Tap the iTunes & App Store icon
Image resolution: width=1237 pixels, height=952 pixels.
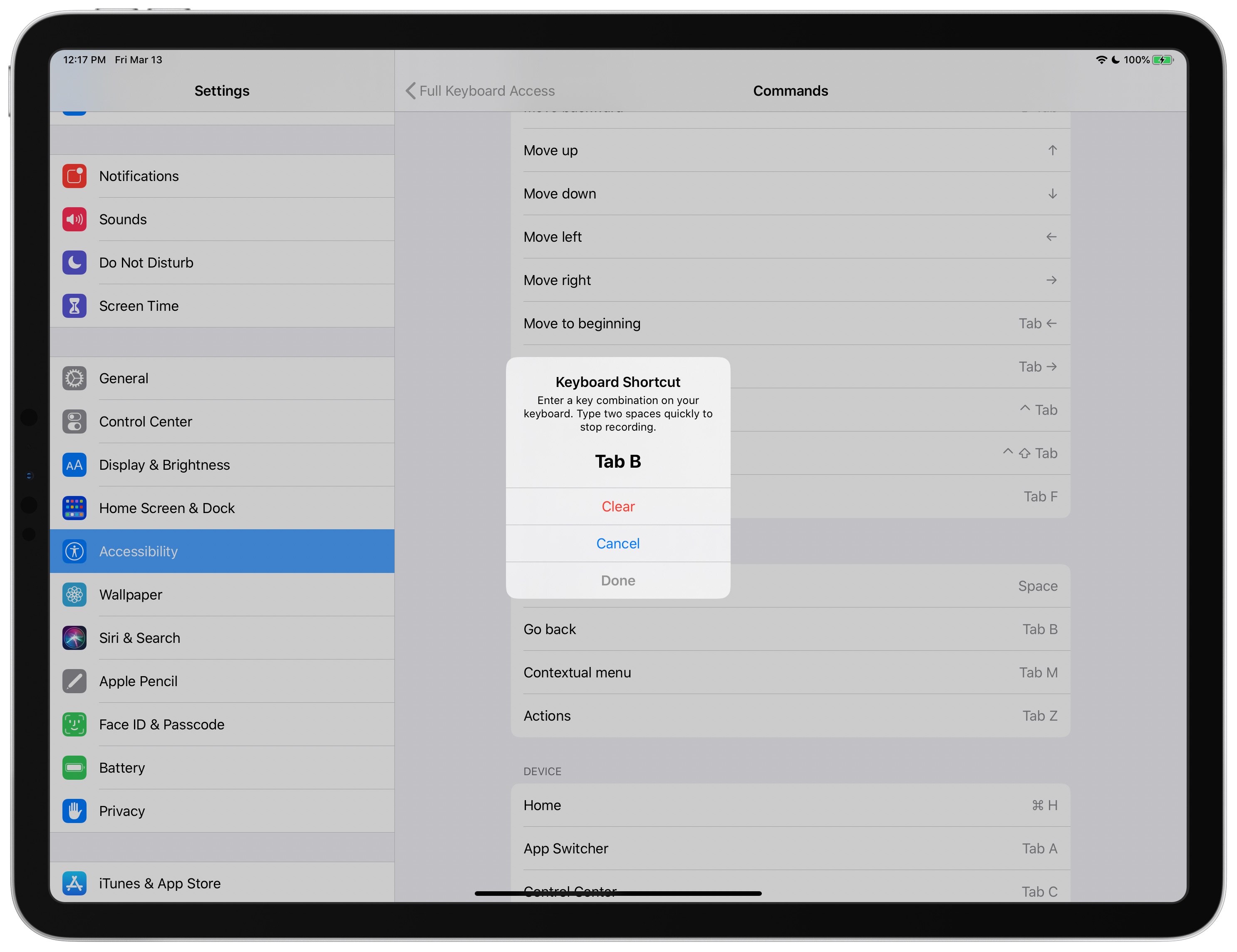74,883
